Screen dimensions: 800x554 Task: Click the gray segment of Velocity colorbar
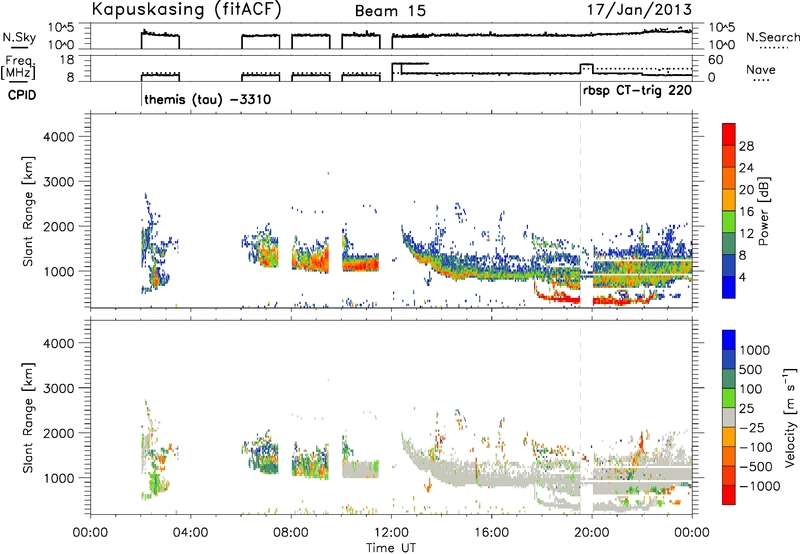(x=729, y=417)
